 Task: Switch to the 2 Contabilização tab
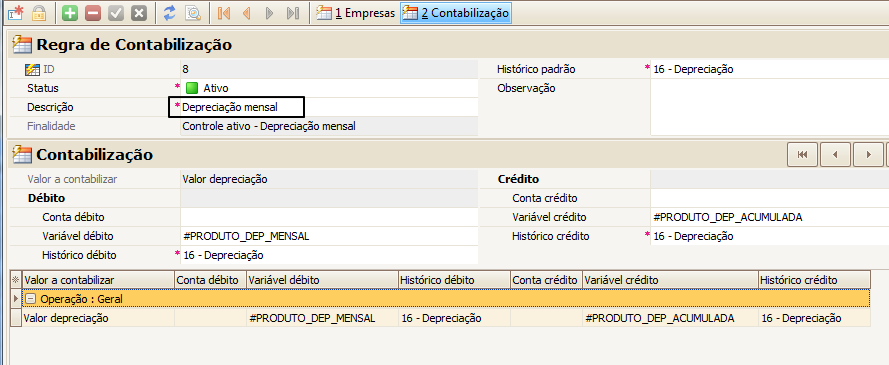coord(456,12)
